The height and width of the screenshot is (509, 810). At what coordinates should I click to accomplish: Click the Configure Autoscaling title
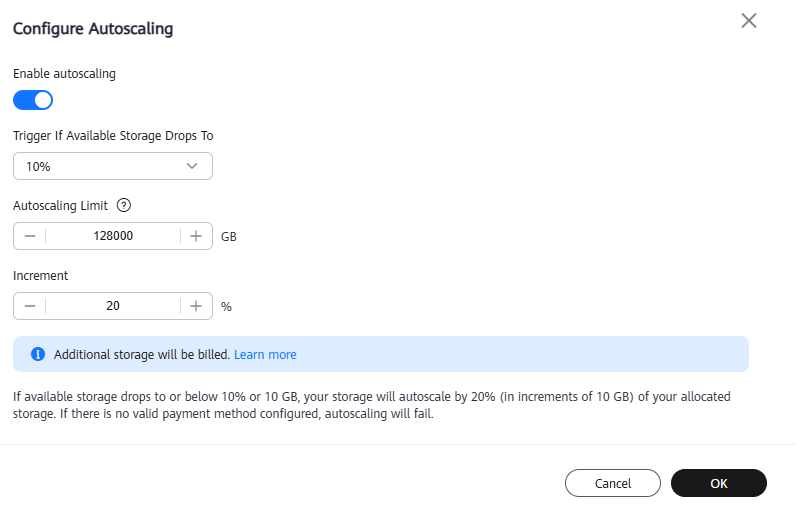pos(93,29)
